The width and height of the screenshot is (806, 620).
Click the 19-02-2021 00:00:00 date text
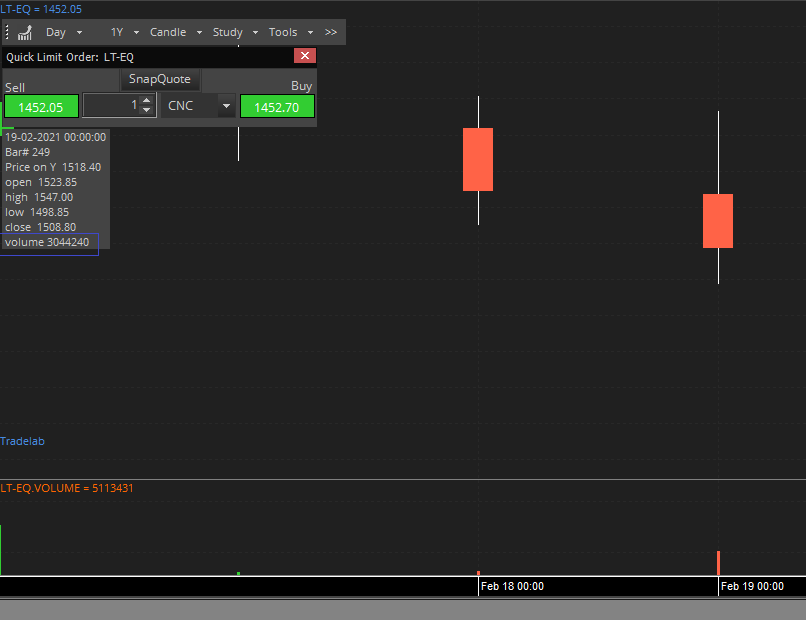coord(56,137)
